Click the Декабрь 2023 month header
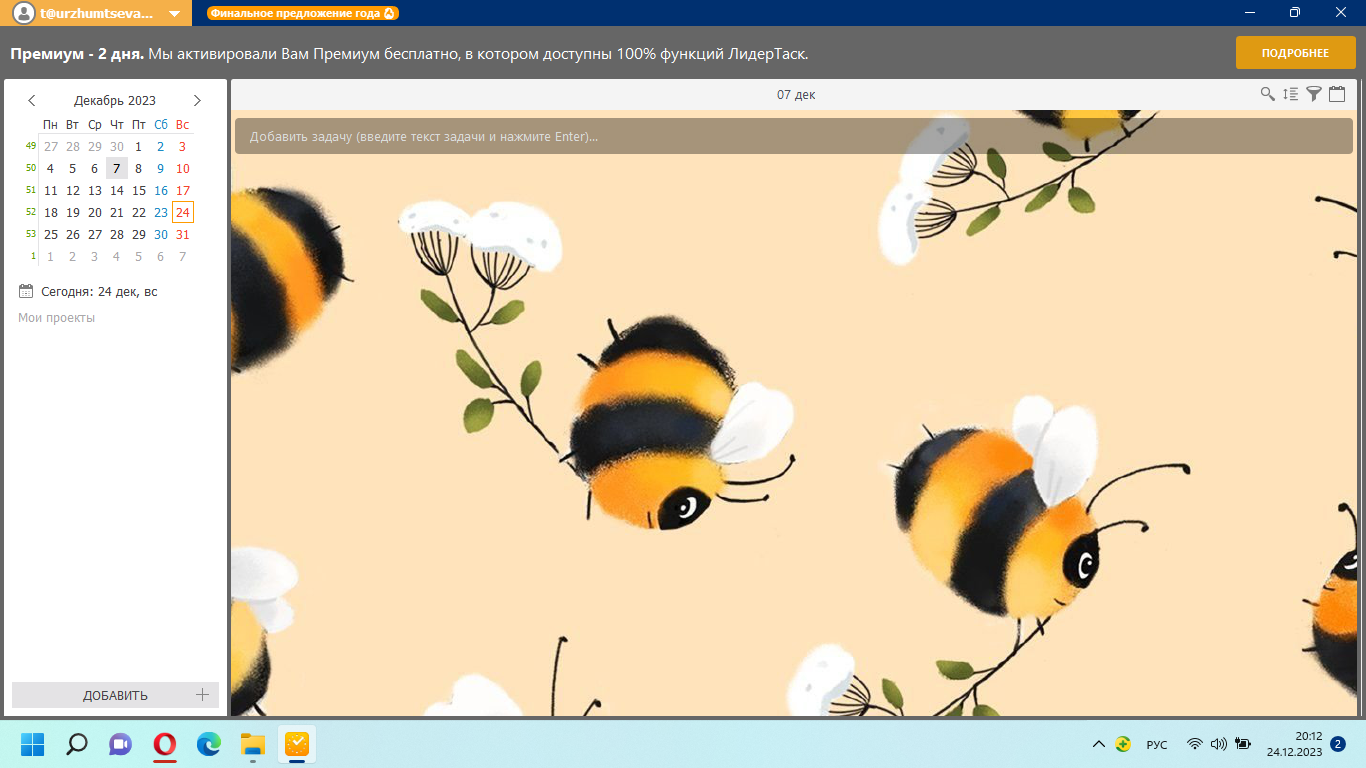 click(115, 100)
